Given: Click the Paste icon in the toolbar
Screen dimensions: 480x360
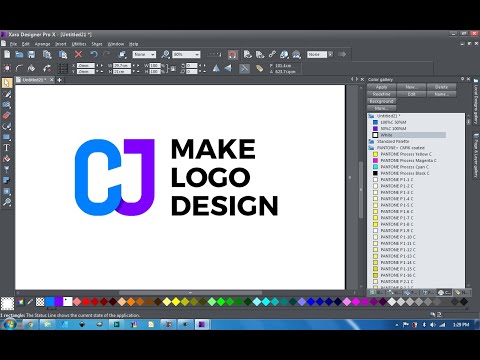Looking at the screenshot, I should click(63, 54).
